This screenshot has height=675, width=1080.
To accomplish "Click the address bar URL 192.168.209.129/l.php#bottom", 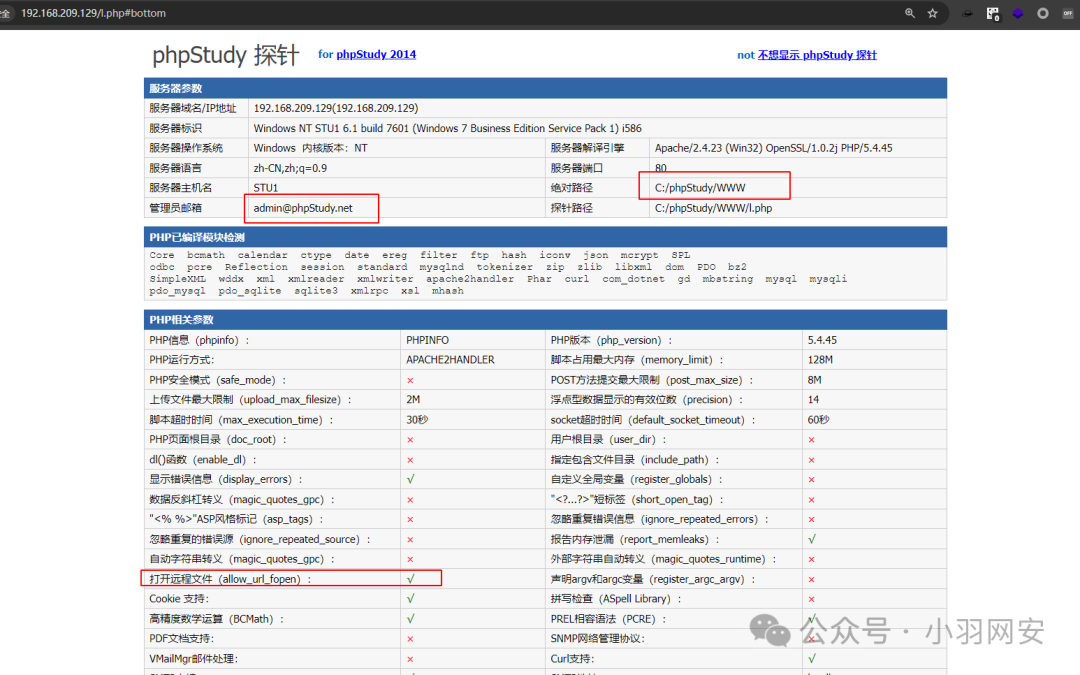I will click(93, 13).
